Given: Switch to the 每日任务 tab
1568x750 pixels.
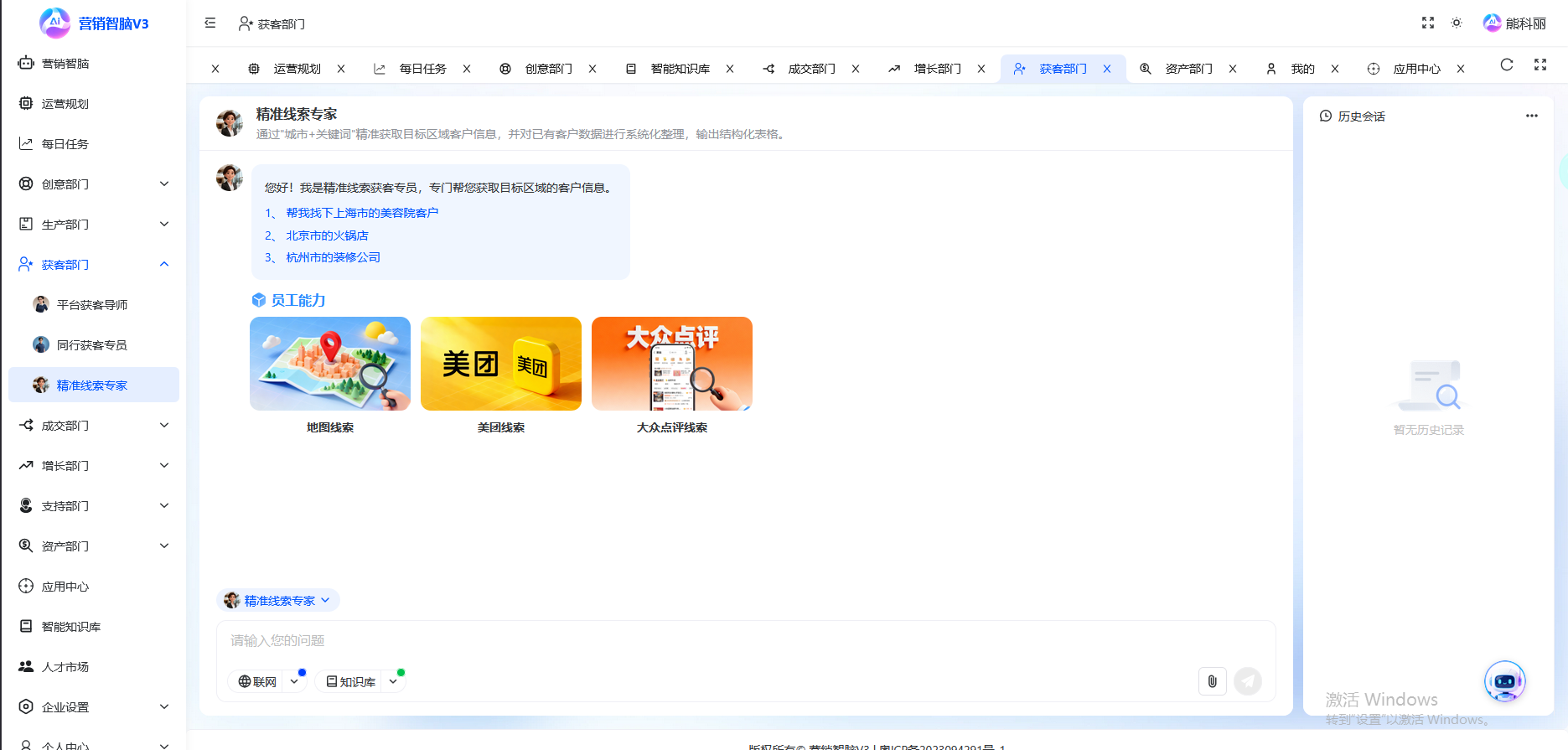Looking at the screenshot, I should [422, 69].
